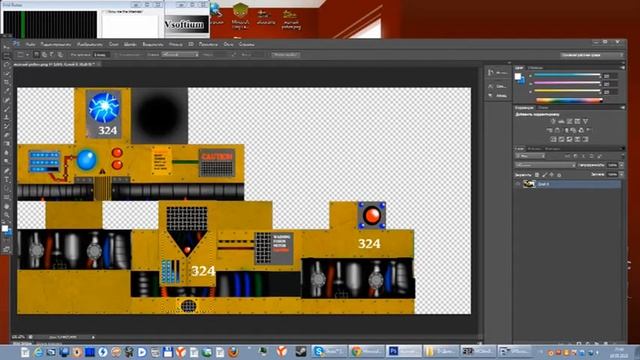
Task: Open the 3D menu
Action: click(191, 44)
